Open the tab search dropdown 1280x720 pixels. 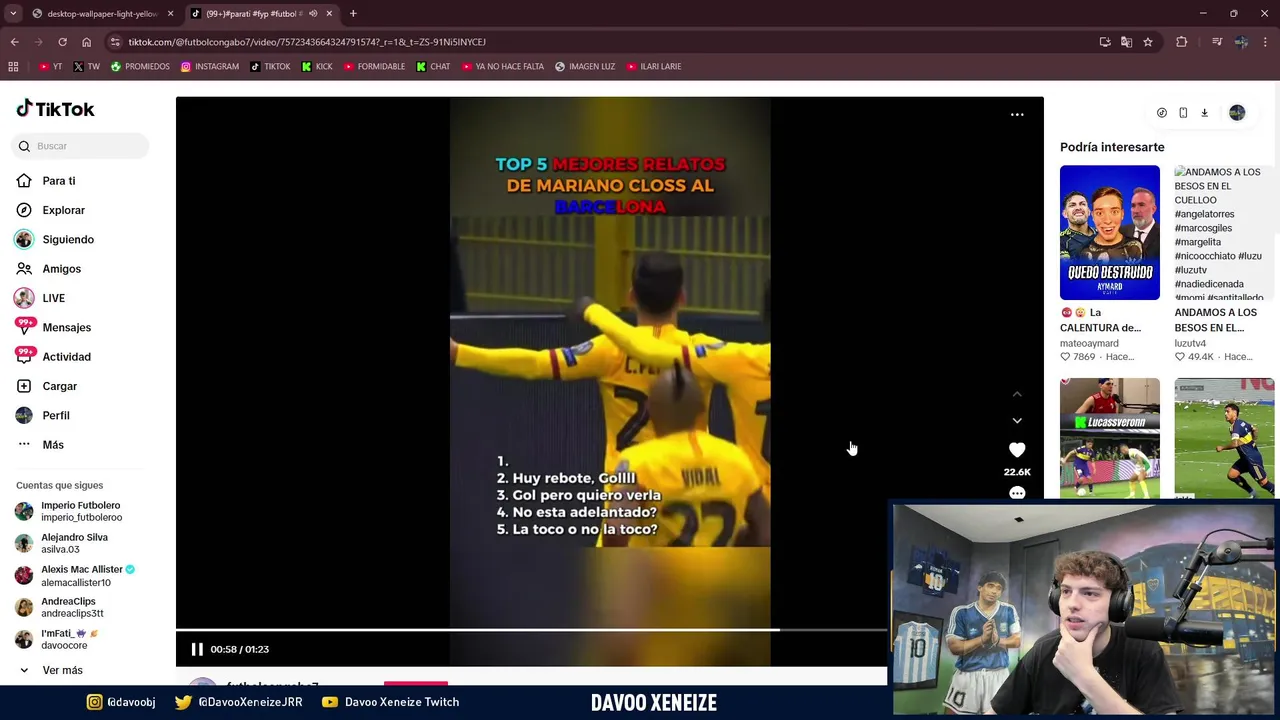click(x=13, y=13)
